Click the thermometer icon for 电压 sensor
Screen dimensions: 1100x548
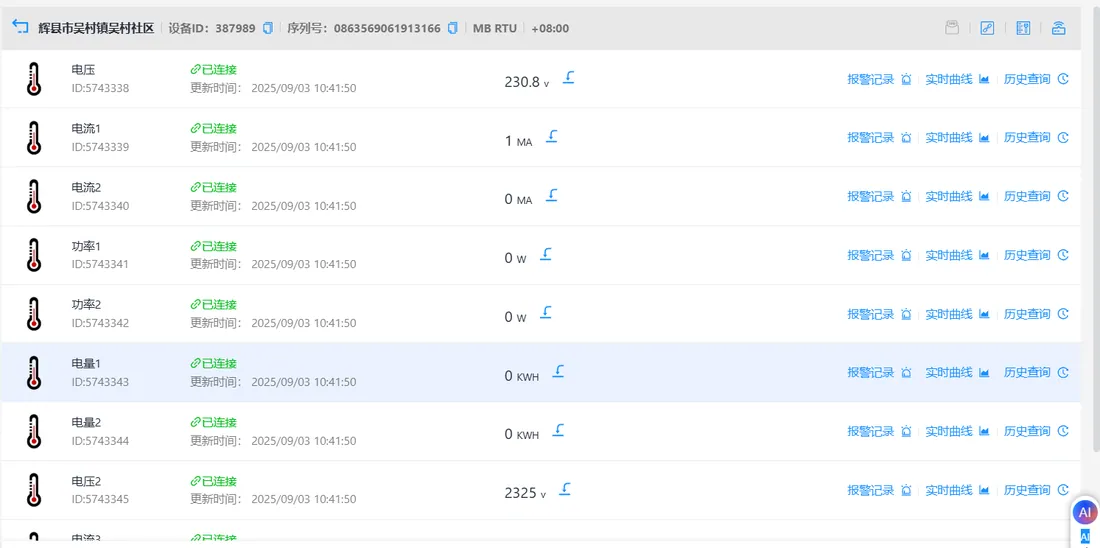click(34, 79)
